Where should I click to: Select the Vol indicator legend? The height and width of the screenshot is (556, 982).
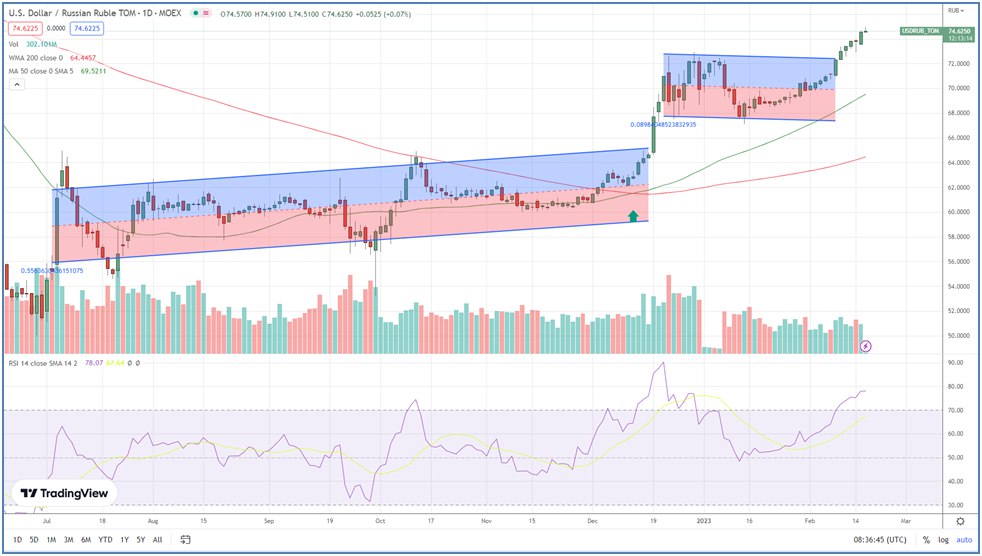(13, 44)
